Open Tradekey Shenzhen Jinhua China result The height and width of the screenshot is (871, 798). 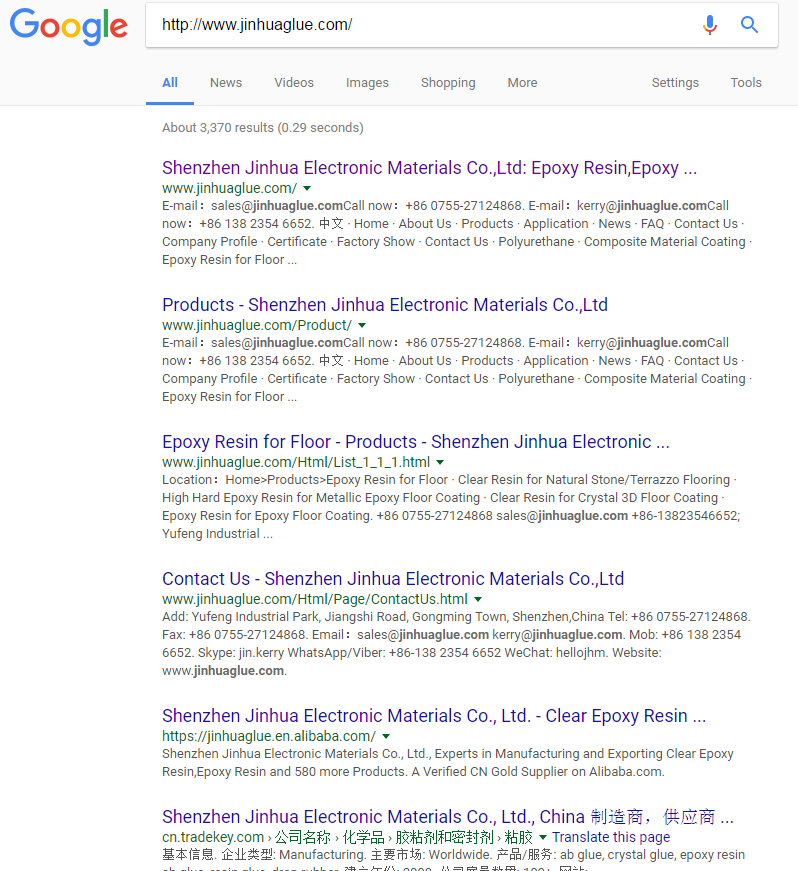448,817
